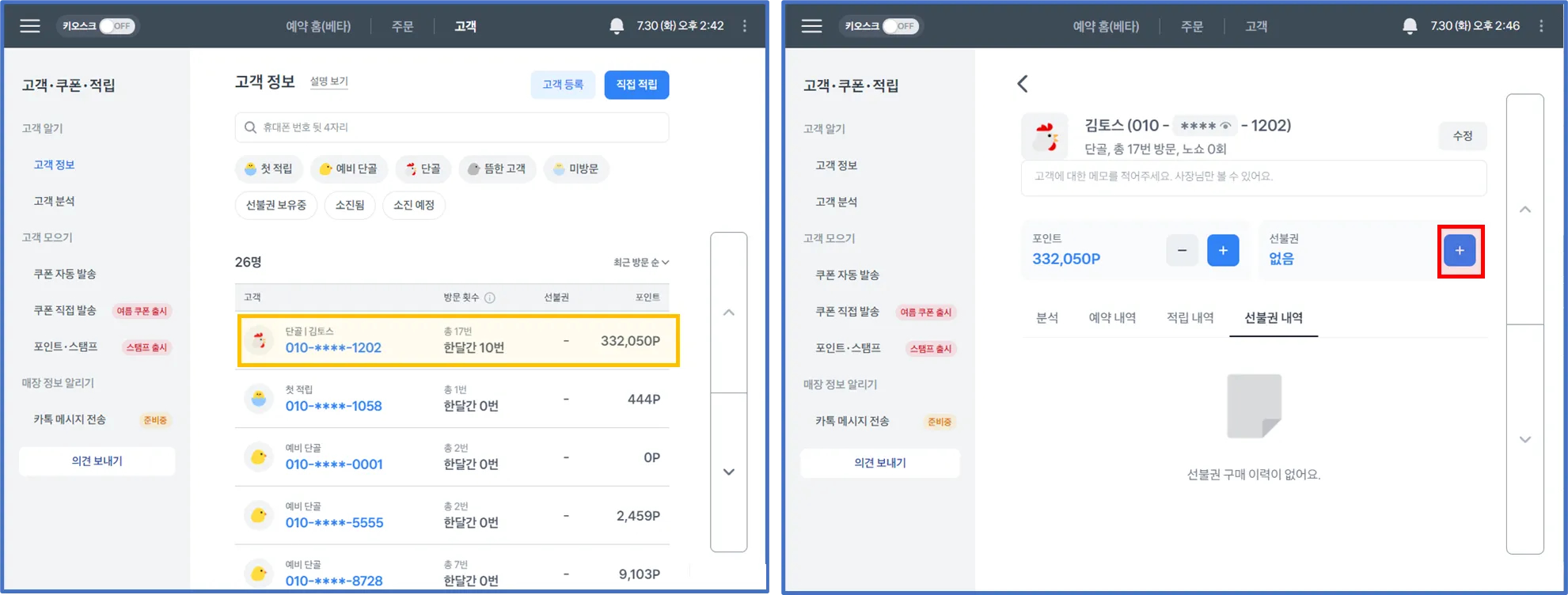The height and width of the screenshot is (595, 1568).
Task: Select the 단골 filter chip
Action: [423, 169]
